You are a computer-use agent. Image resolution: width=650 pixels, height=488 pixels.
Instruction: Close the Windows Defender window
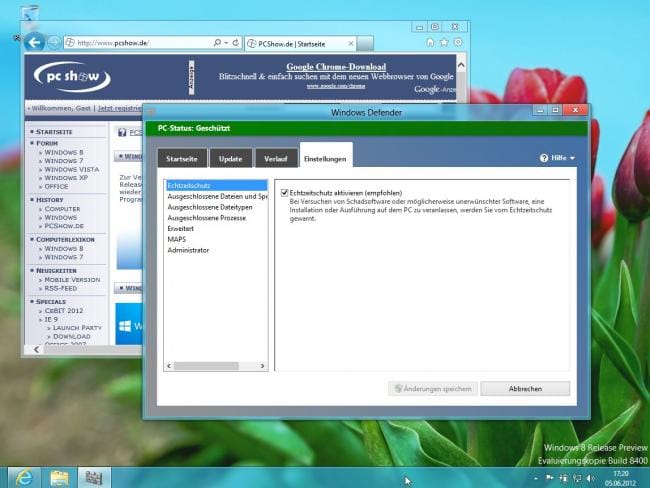575,110
